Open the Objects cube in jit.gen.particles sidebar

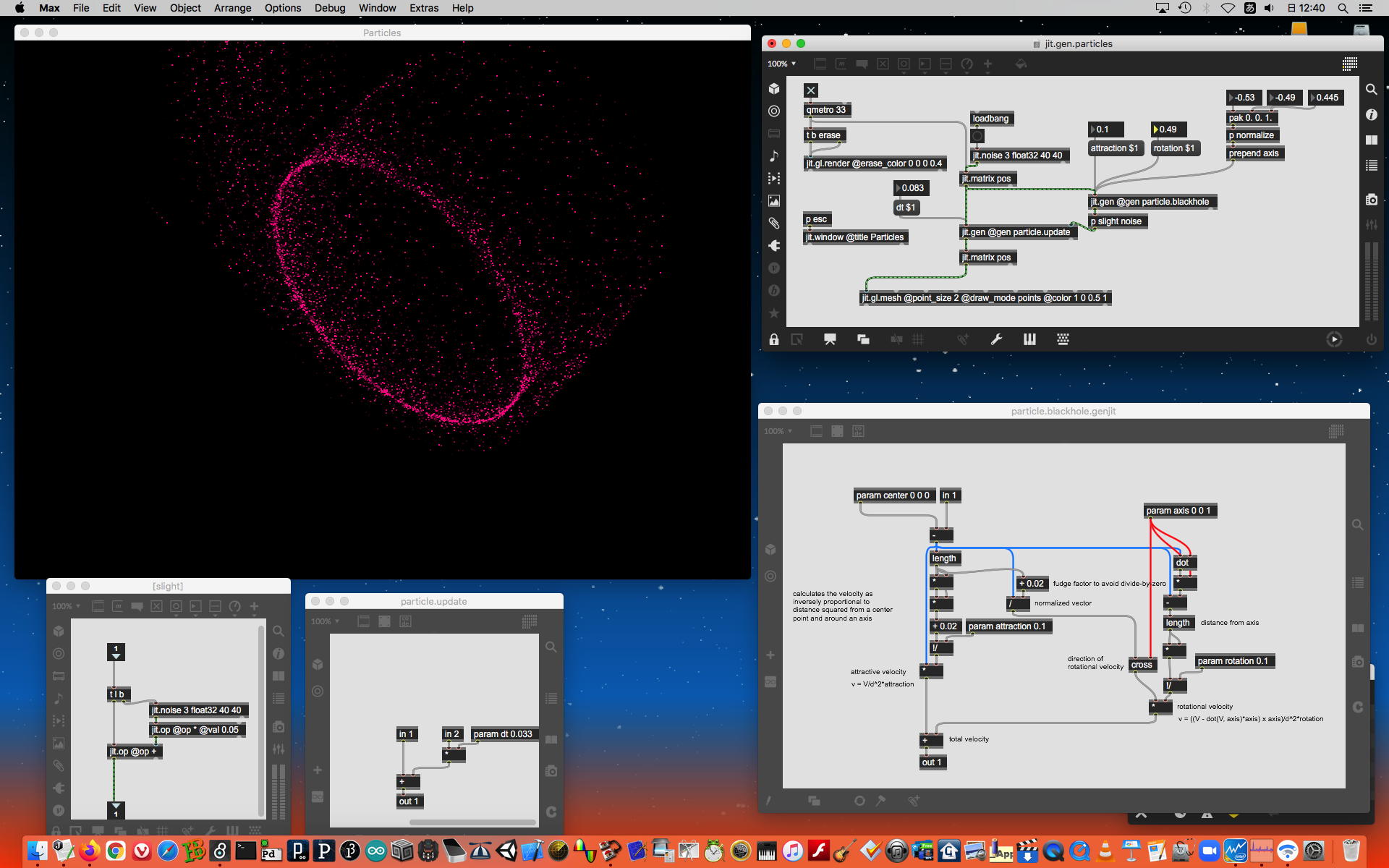point(774,88)
